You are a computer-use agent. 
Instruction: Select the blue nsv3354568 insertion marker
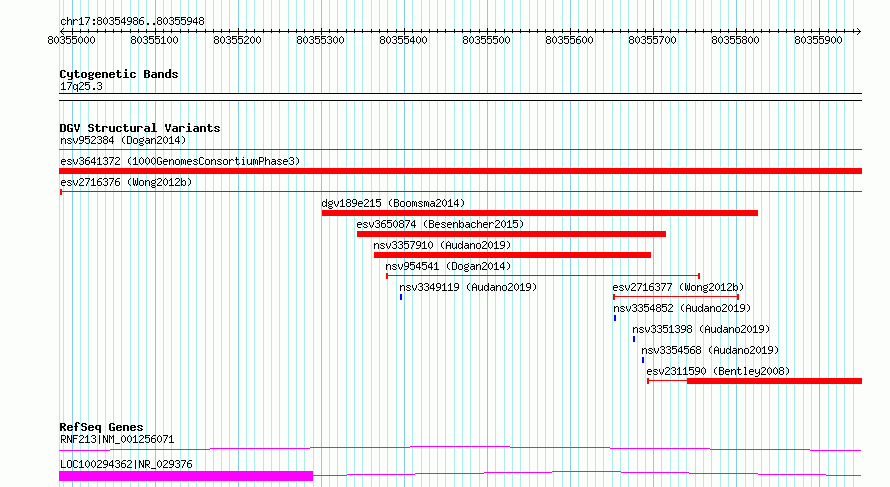pyautogui.click(x=643, y=360)
